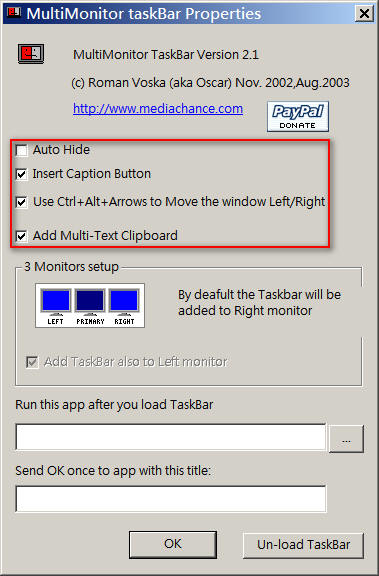
Task: Select the PRIMARY monitor icon
Action: click(90, 306)
